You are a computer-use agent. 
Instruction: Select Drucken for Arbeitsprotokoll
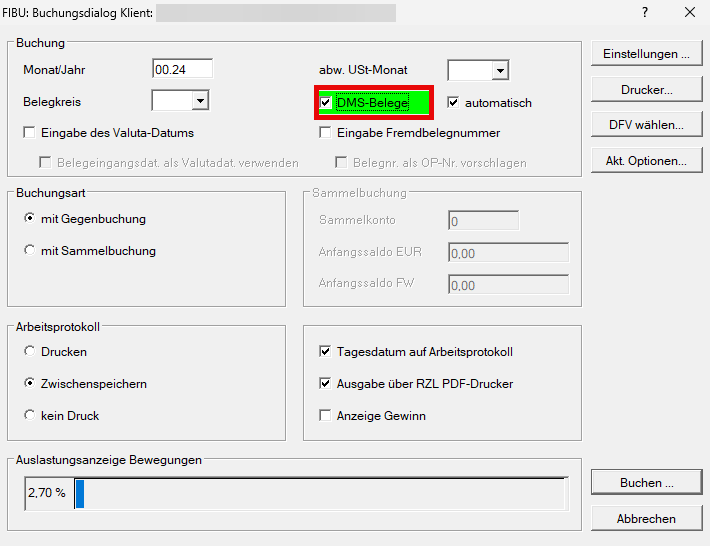pyautogui.click(x=30, y=352)
